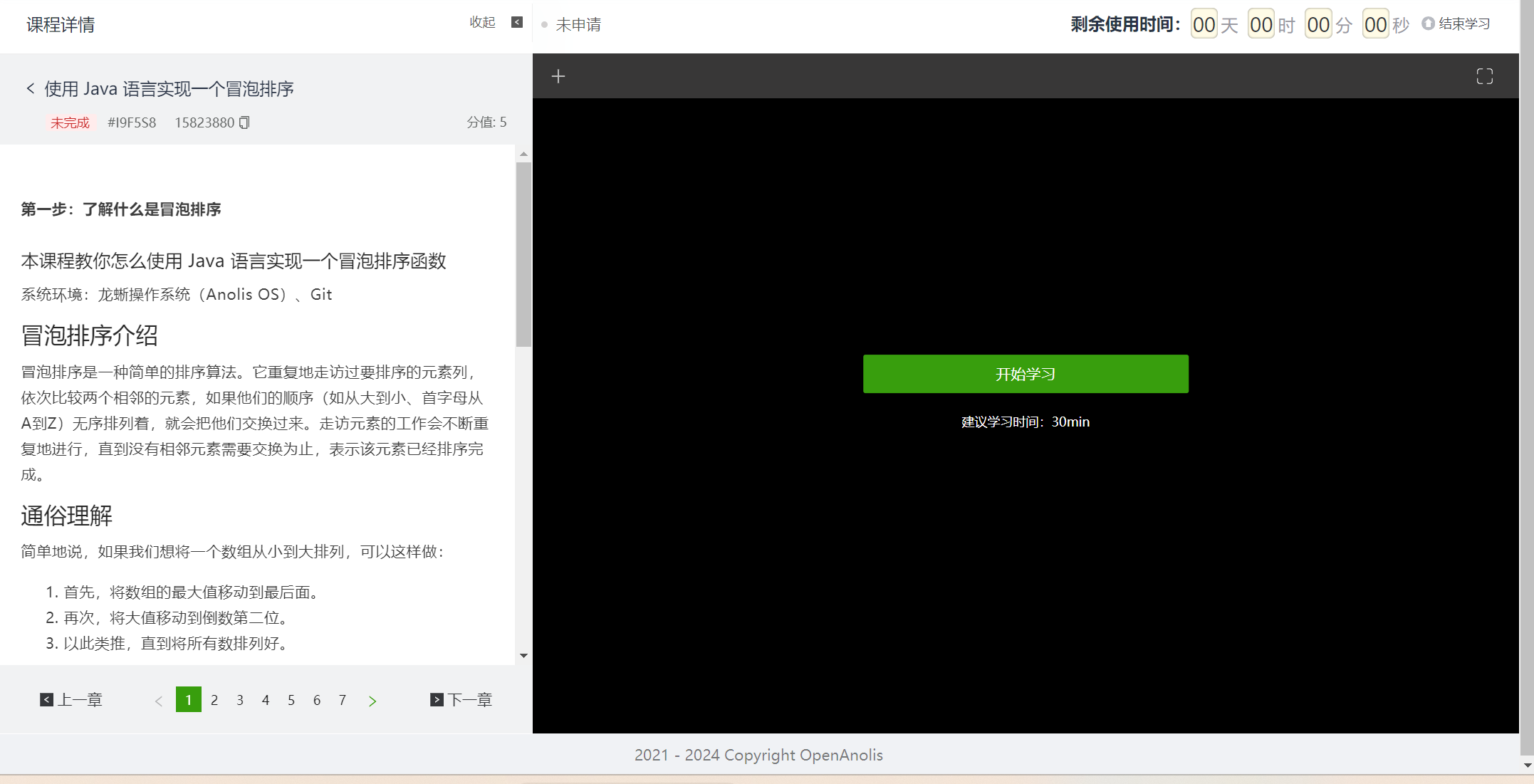This screenshot has width=1534, height=784.
Task: Go to the next chapter 下一章
Action: [x=461, y=700]
